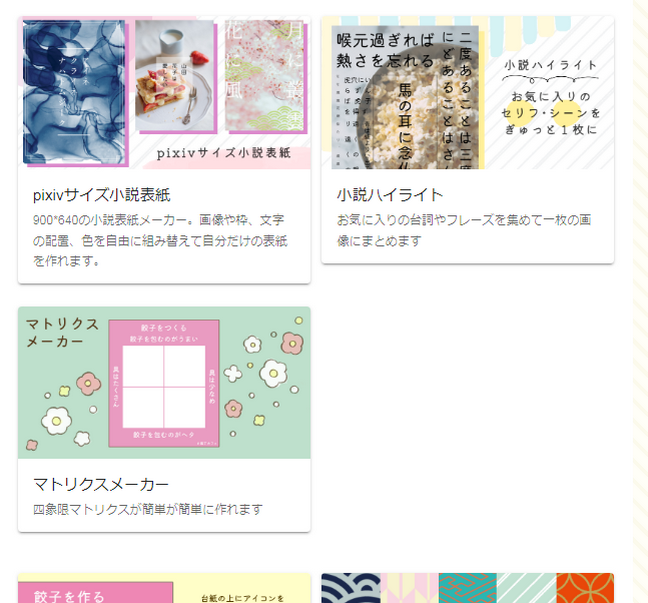Click the pixivサイズ小説表紙 banner caption text
The width and height of the screenshot is (648, 603).
click(x=224, y=153)
